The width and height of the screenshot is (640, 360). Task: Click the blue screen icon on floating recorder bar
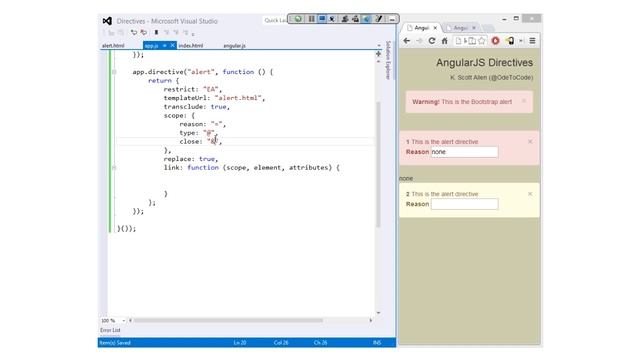[322, 19]
